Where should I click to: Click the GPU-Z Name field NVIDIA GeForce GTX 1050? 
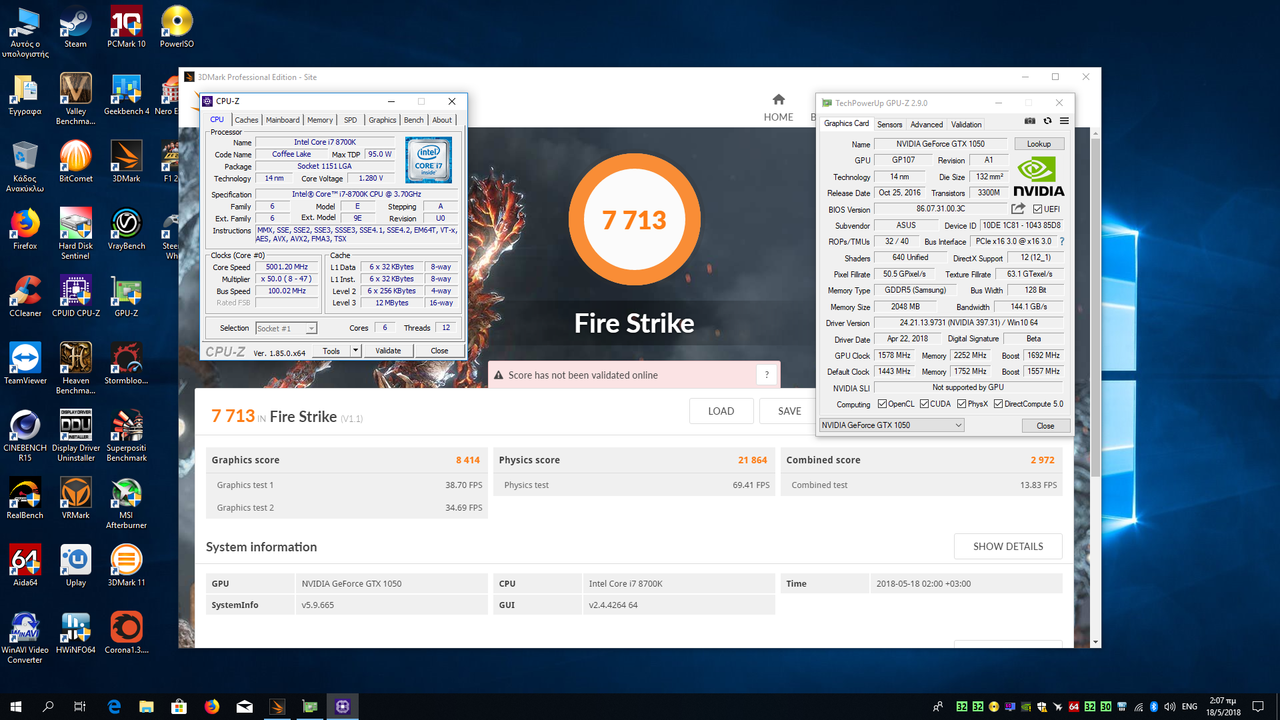click(942, 144)
